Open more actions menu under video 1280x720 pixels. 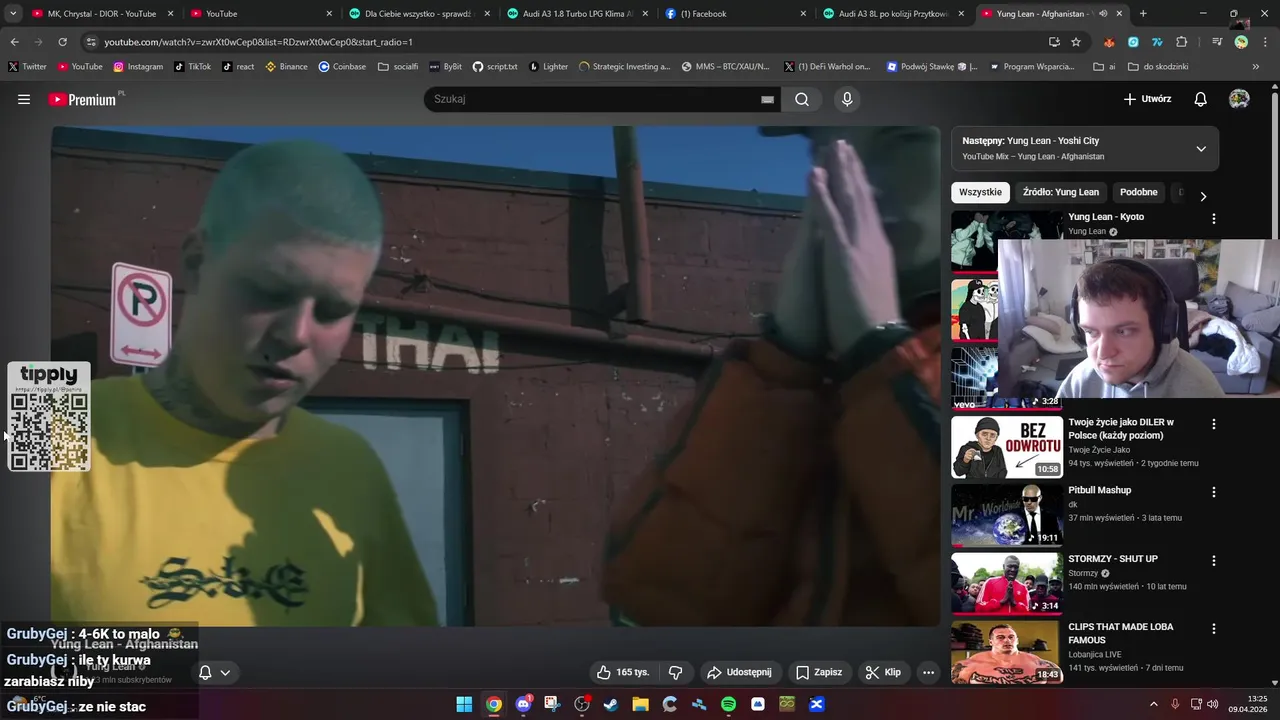(x=928, y=672)
